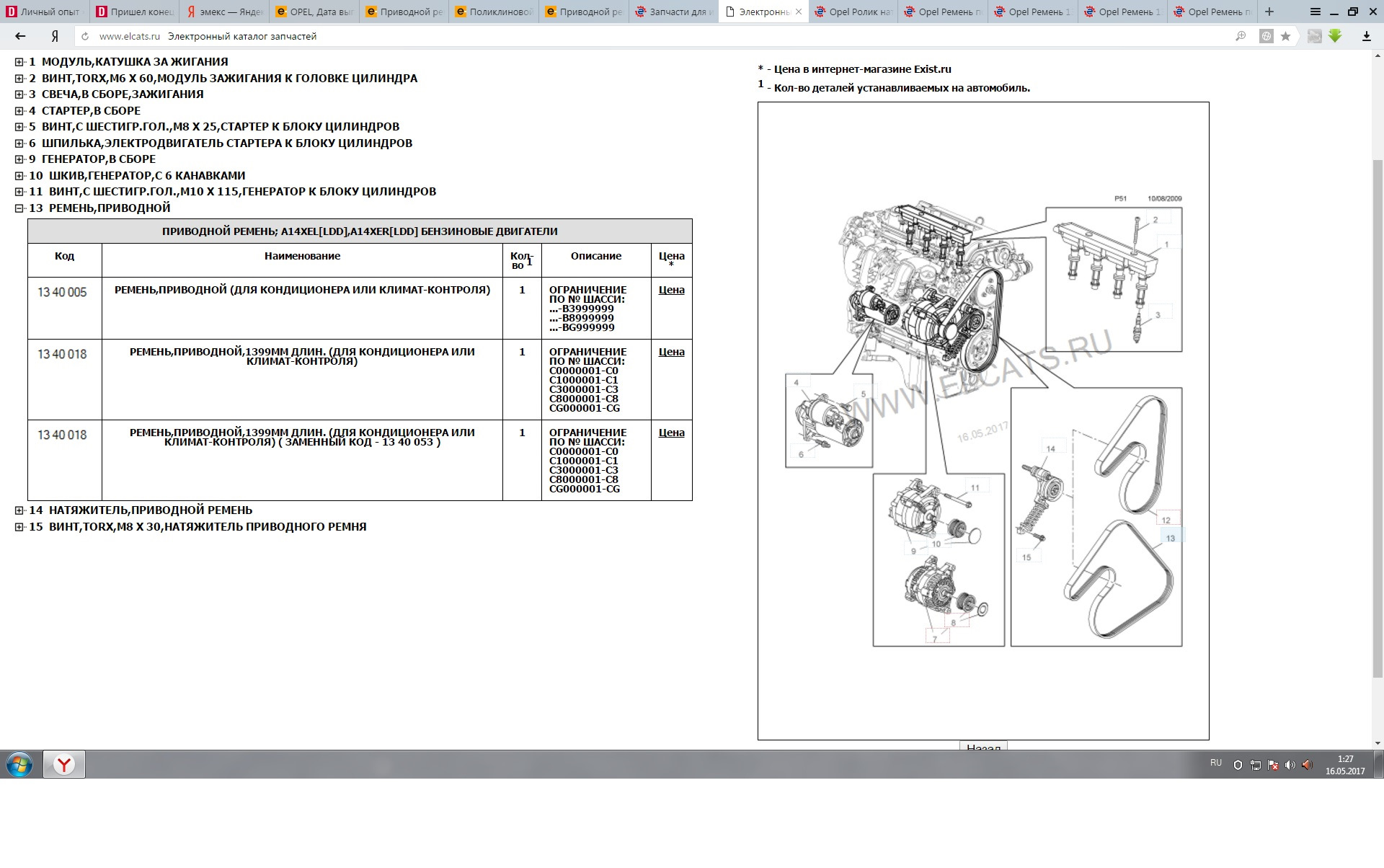Click the network tray icon
The image size is (1384, 868).
(x=1256, y=765)
